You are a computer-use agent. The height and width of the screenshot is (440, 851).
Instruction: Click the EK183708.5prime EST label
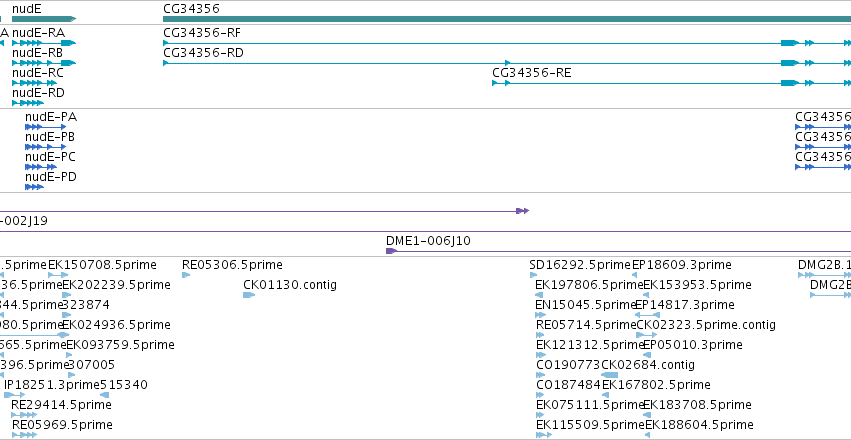pyautogui.click(x=697, y=405)
